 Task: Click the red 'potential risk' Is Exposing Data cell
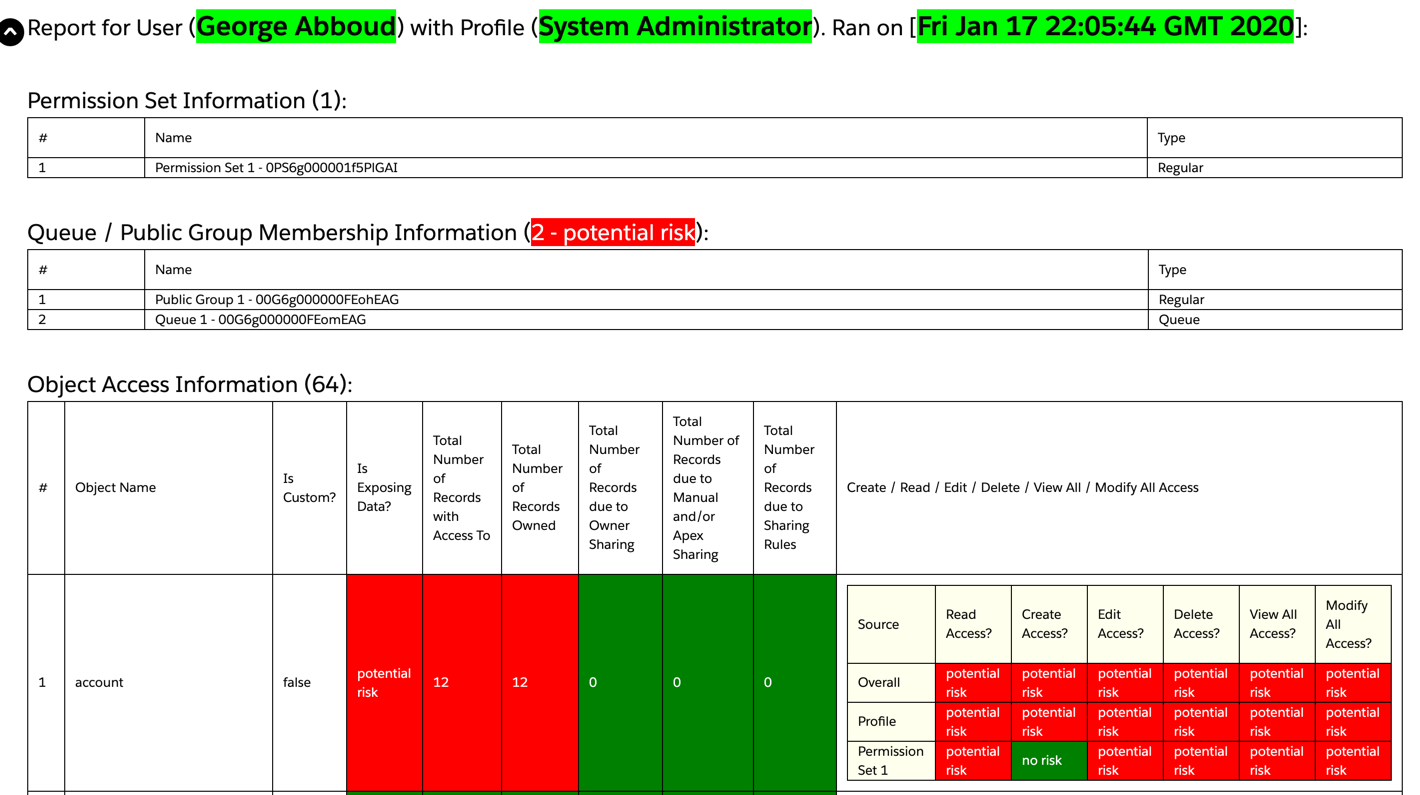(384, 682)
